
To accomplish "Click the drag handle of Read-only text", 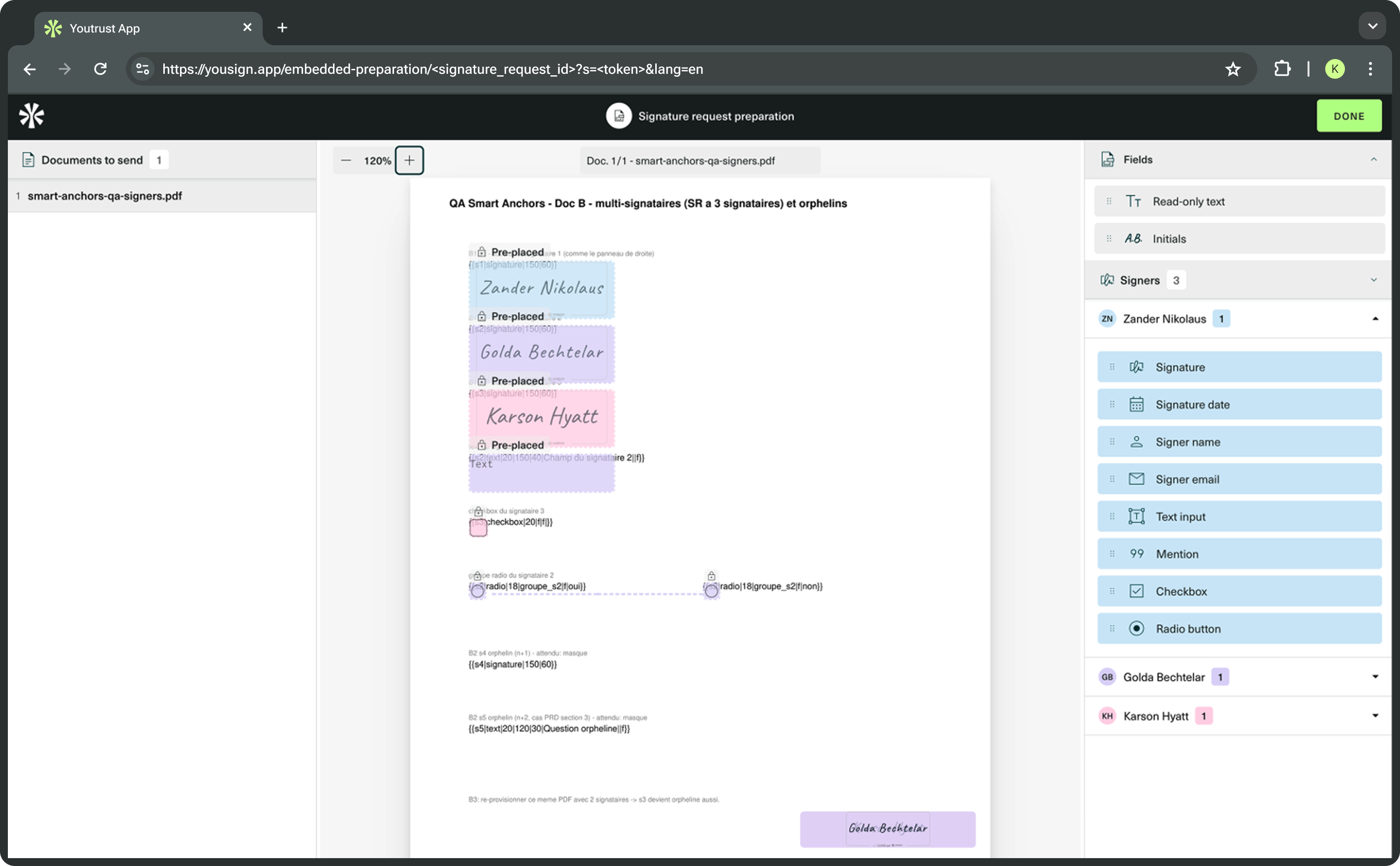I will click(1109, 202).
